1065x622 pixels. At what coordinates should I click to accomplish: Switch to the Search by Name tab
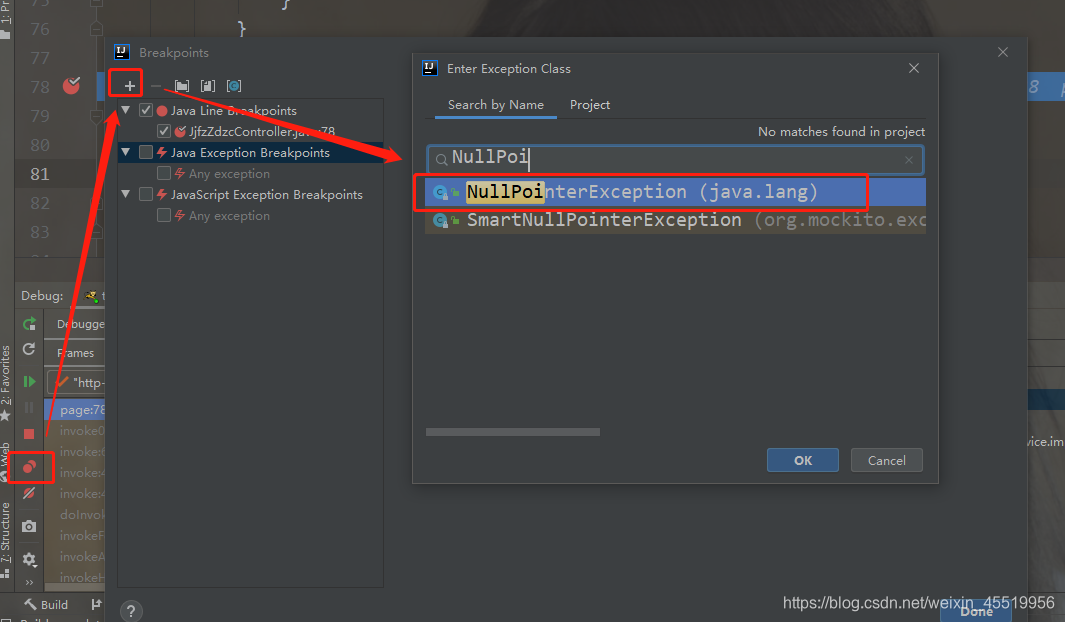point(496,105)
